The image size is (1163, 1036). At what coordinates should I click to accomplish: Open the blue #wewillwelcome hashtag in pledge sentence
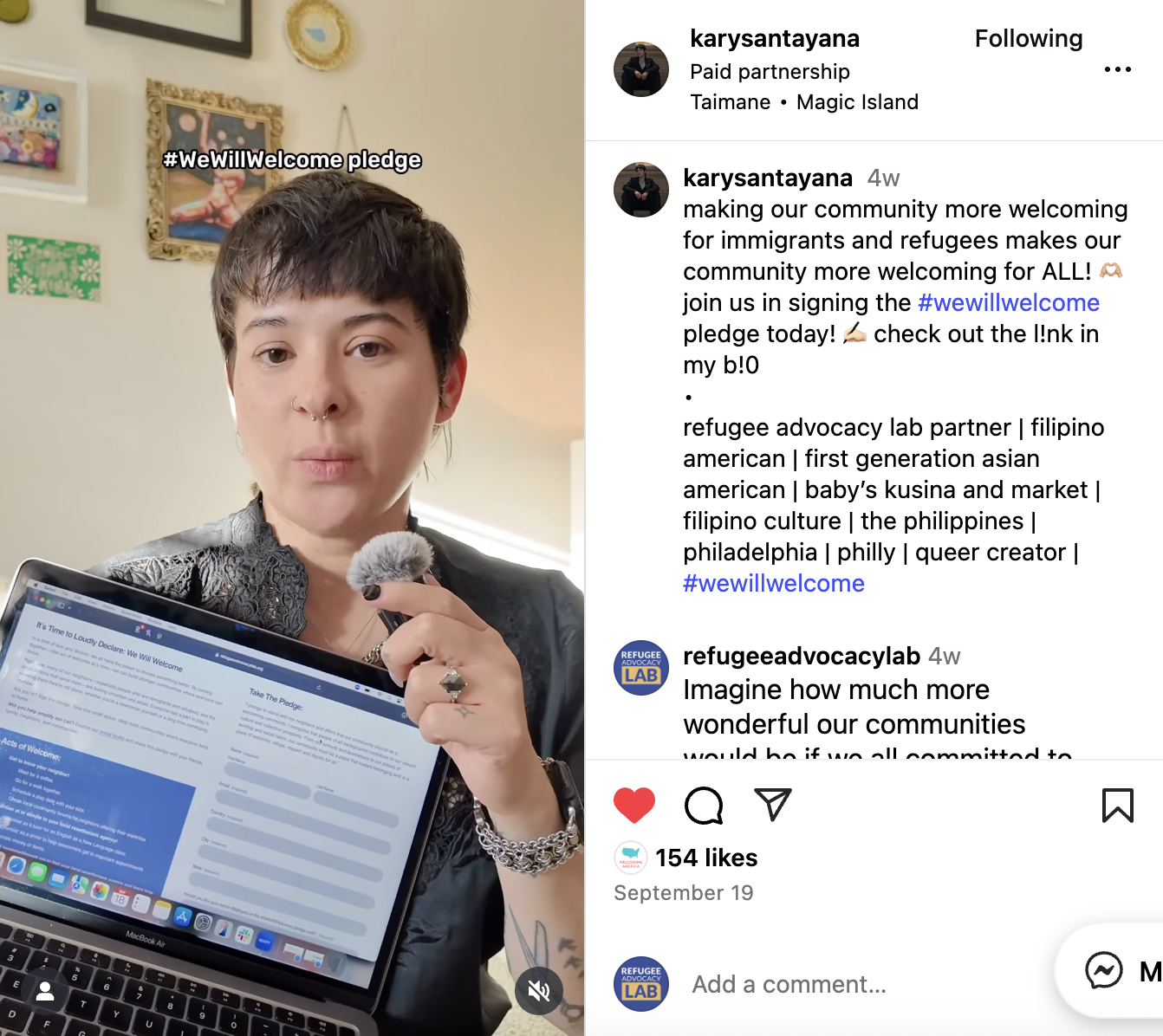[x=1009, y=302]
